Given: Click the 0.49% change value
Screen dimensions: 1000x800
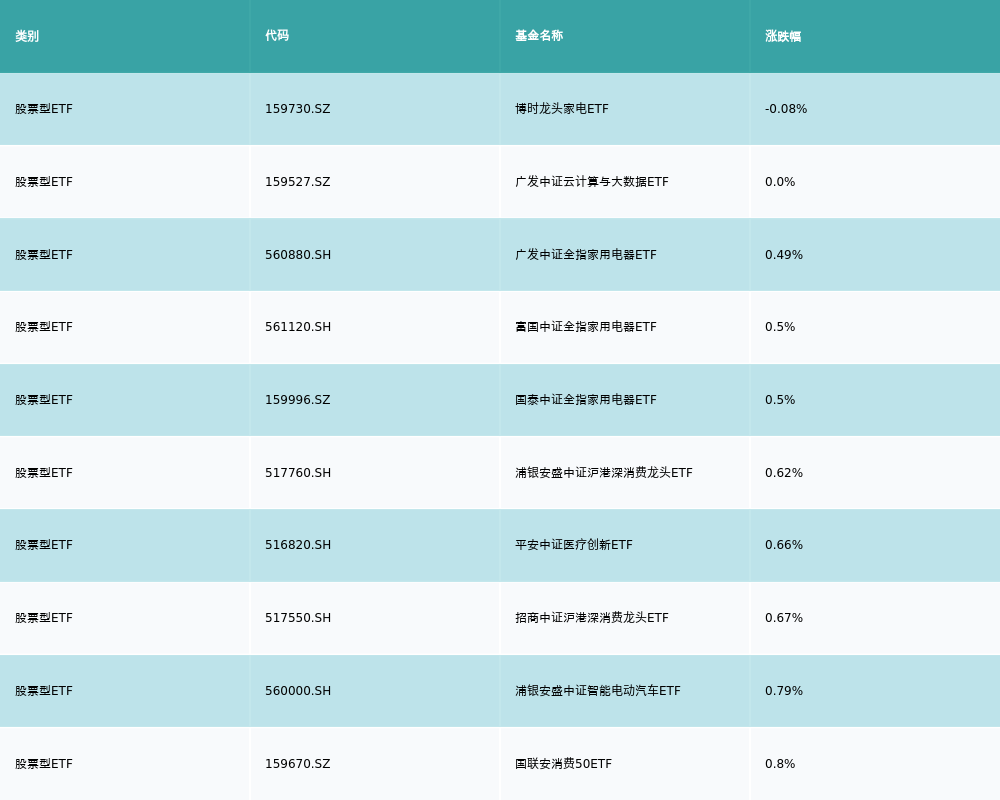Looking at the screenshot, I should point(784,255).
